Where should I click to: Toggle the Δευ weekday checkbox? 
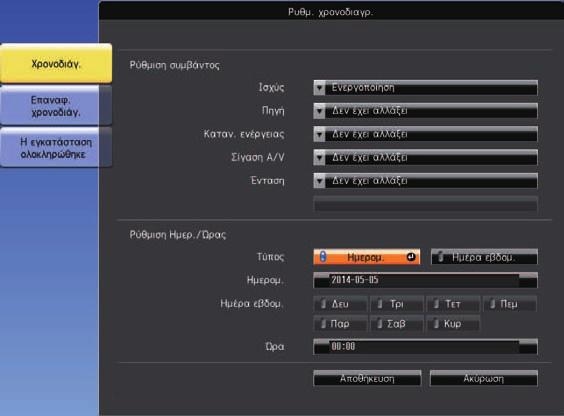click(340, 304)
